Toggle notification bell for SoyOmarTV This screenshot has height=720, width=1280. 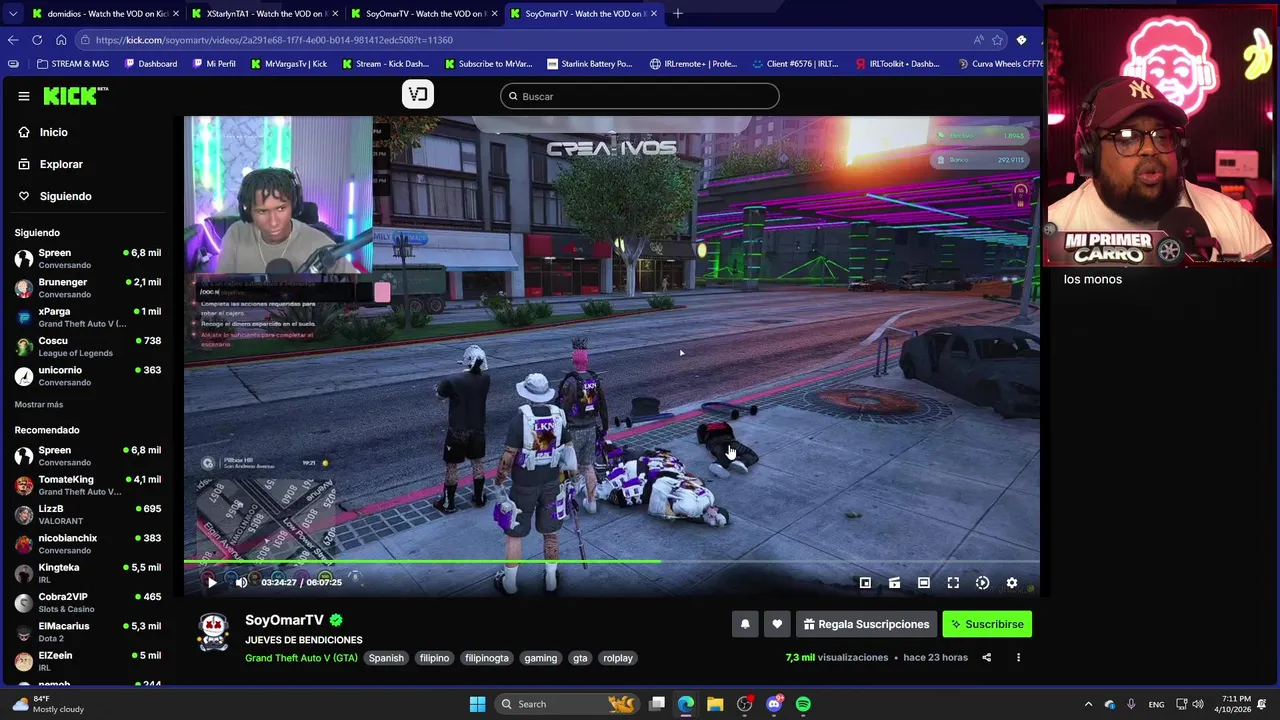(745, 624)
